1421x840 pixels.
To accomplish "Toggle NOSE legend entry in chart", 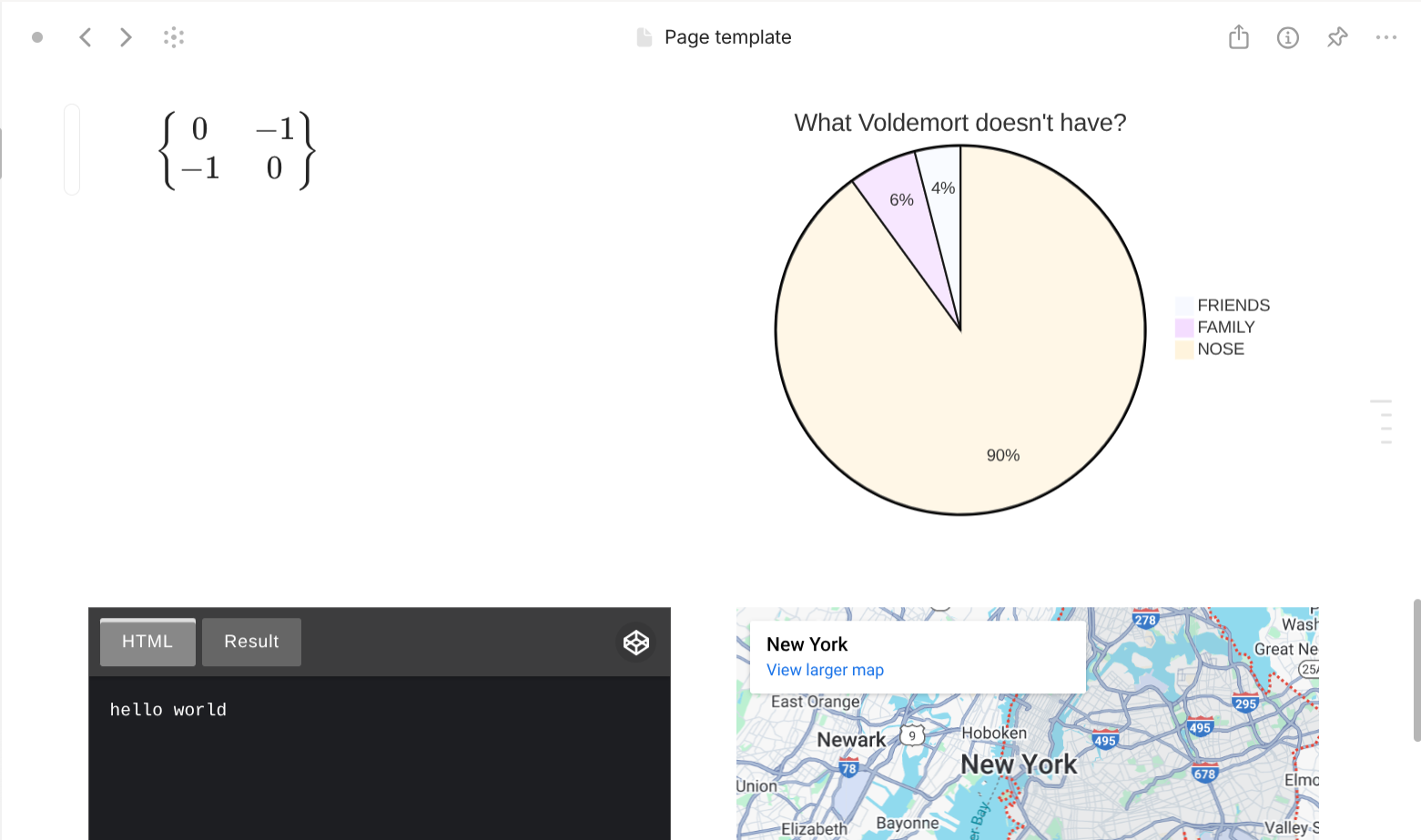I will click(x=1220, y=349).
